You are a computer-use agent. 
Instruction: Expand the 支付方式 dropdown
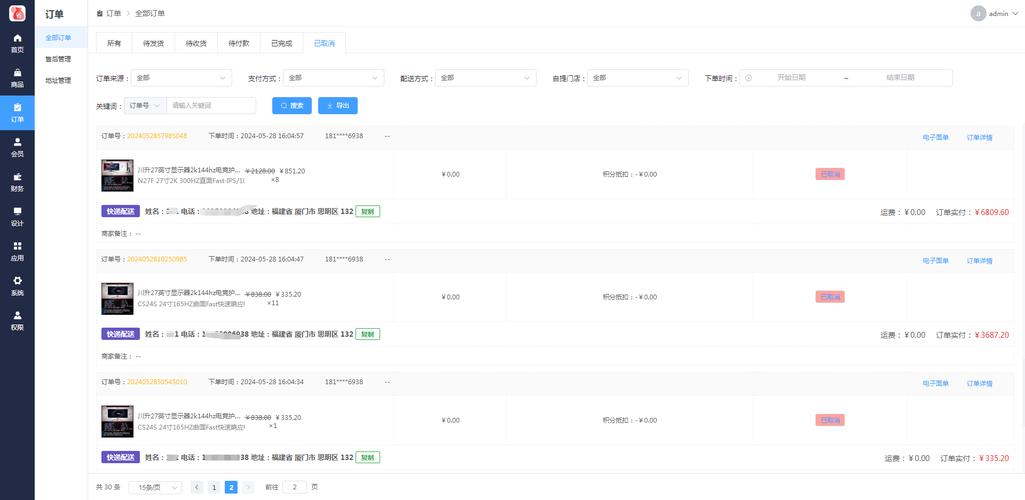click(x=333, y=78)
